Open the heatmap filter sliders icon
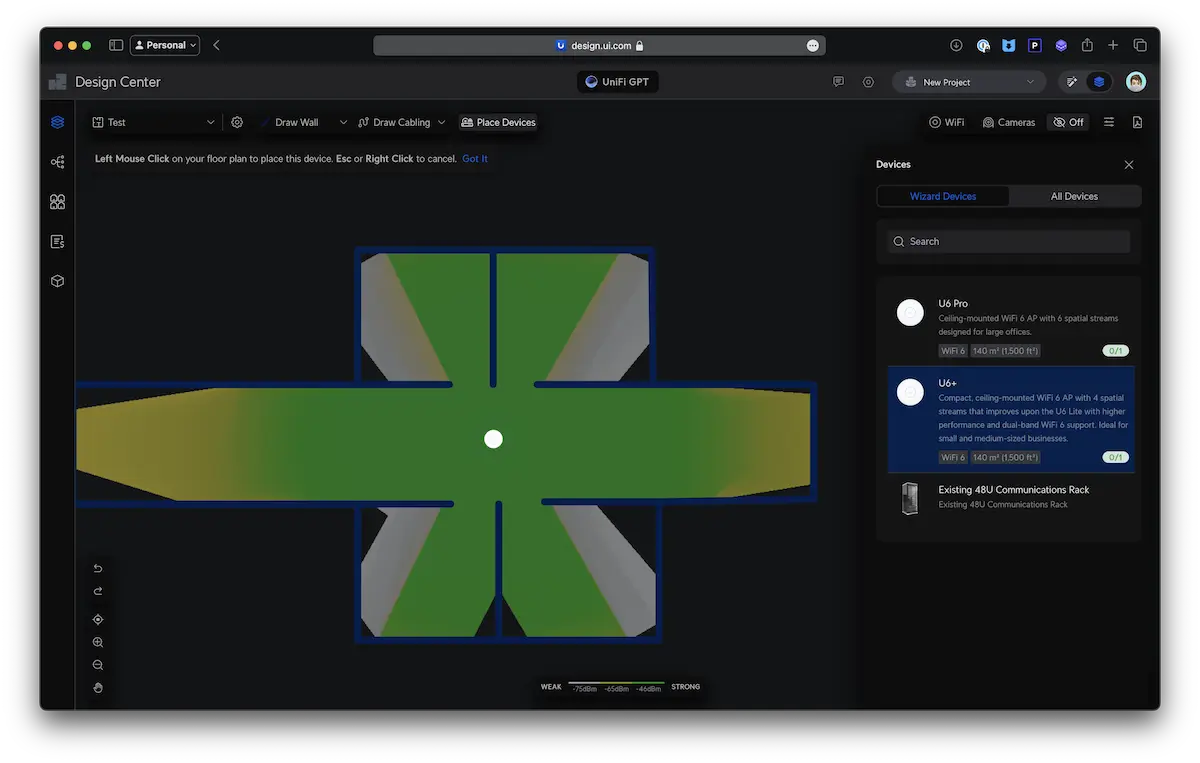 pyautogui.click(x=1109, y=122)
